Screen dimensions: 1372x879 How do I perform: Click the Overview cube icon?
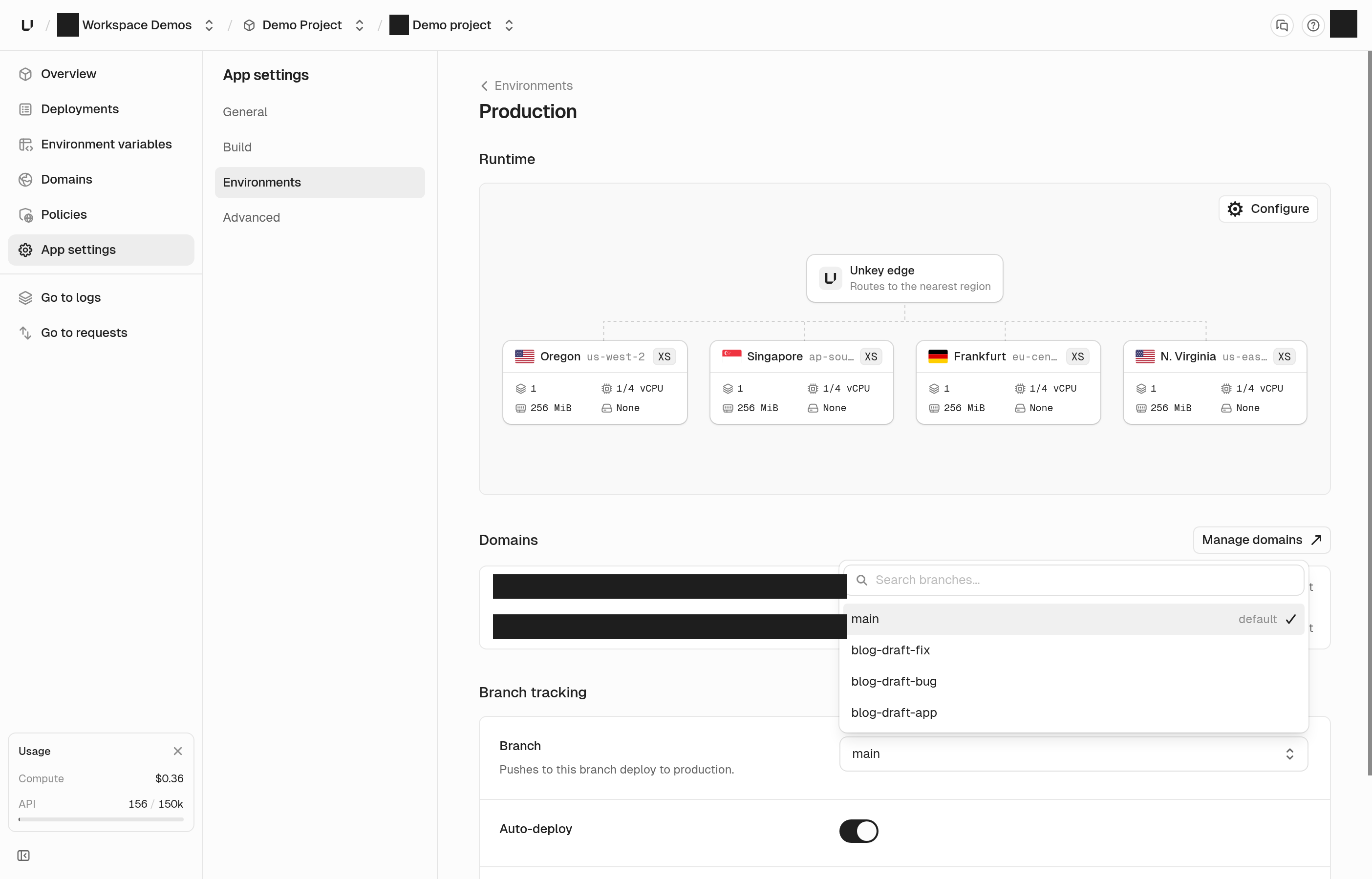click(25, 74)
